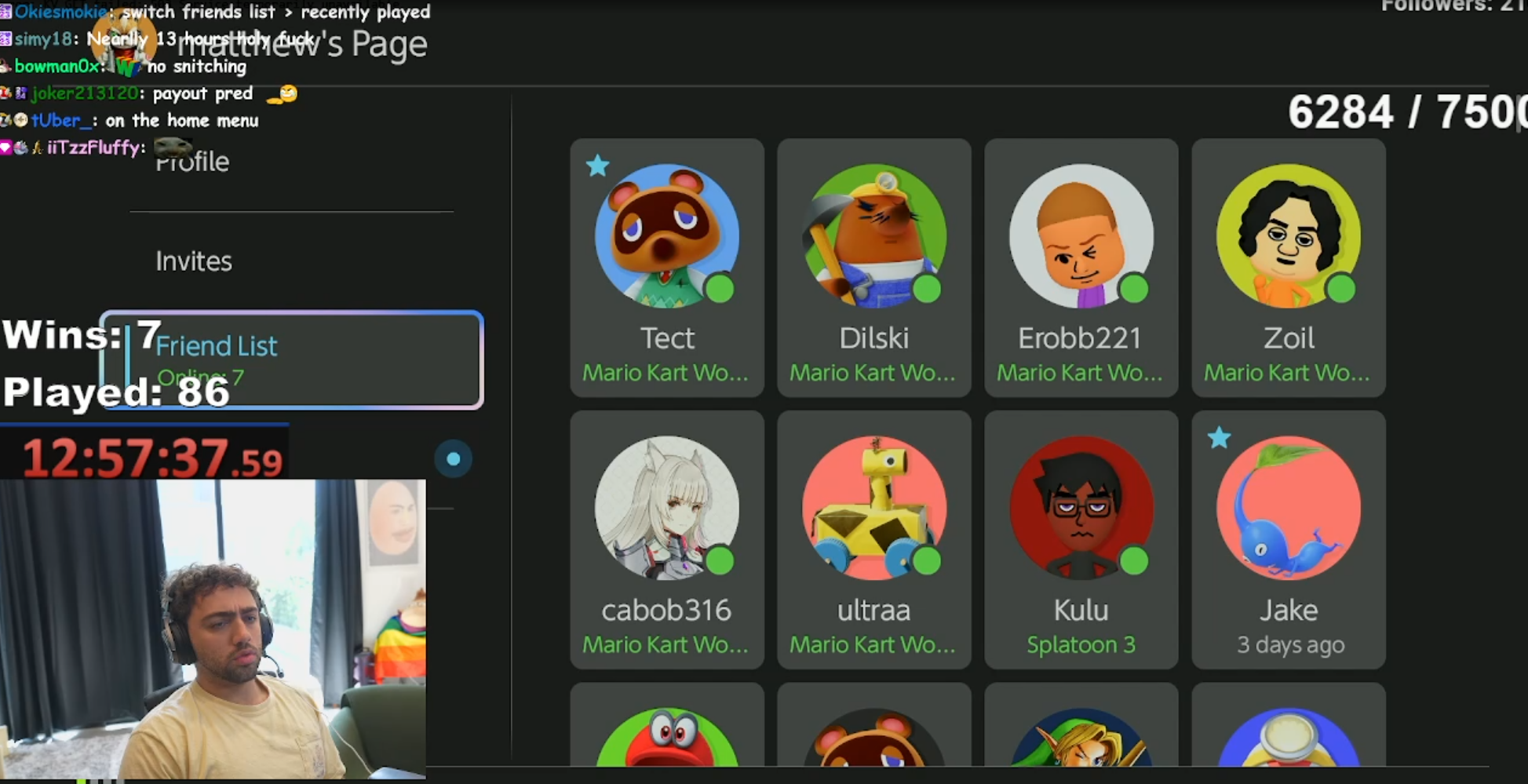This screenshot has height=784, width=1528.
Task: Click Jake's 3 days ago status
Action: point(1290,644)
